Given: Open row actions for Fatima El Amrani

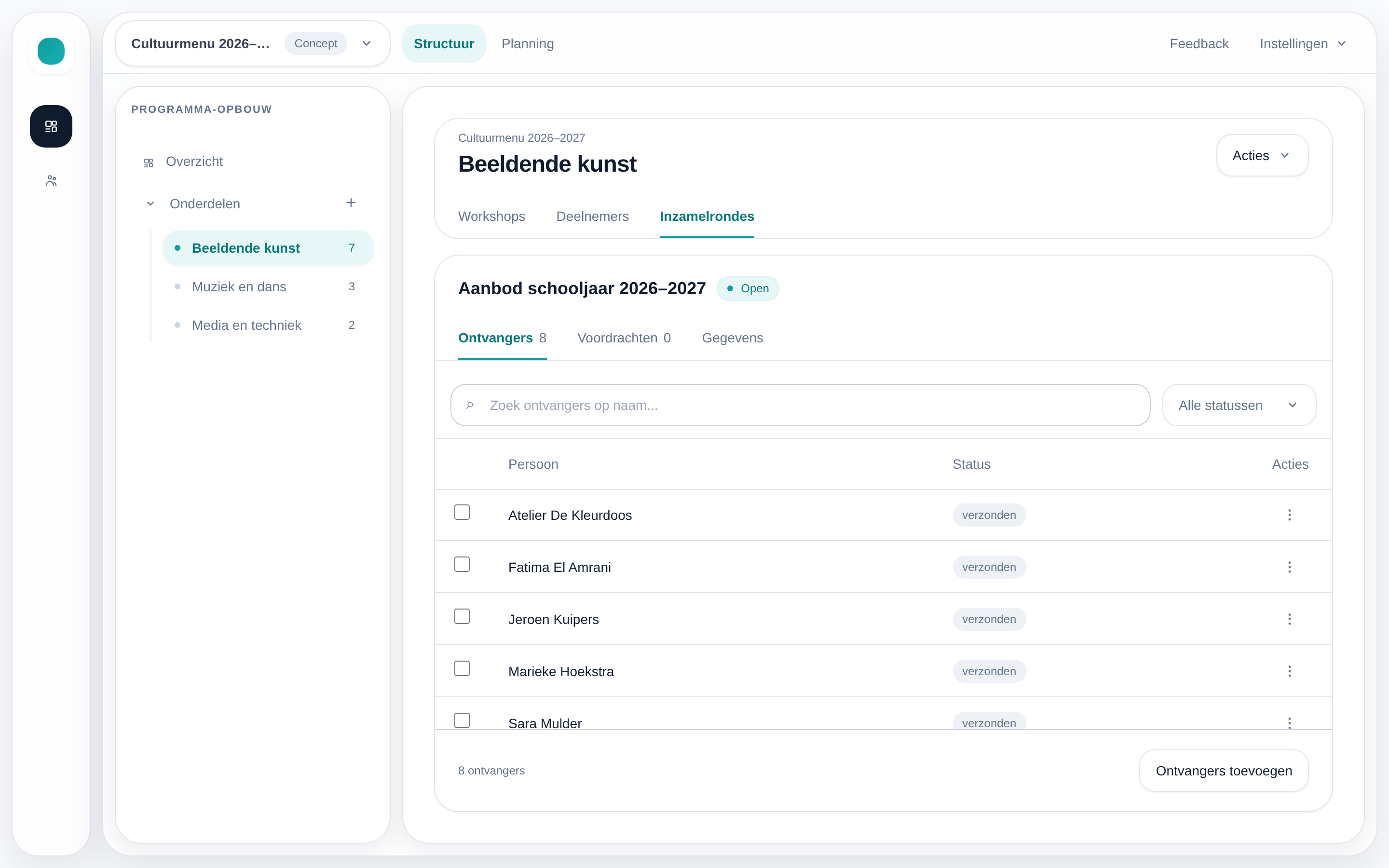Looking at the screenshot, I should click(x=1289, y=567).
